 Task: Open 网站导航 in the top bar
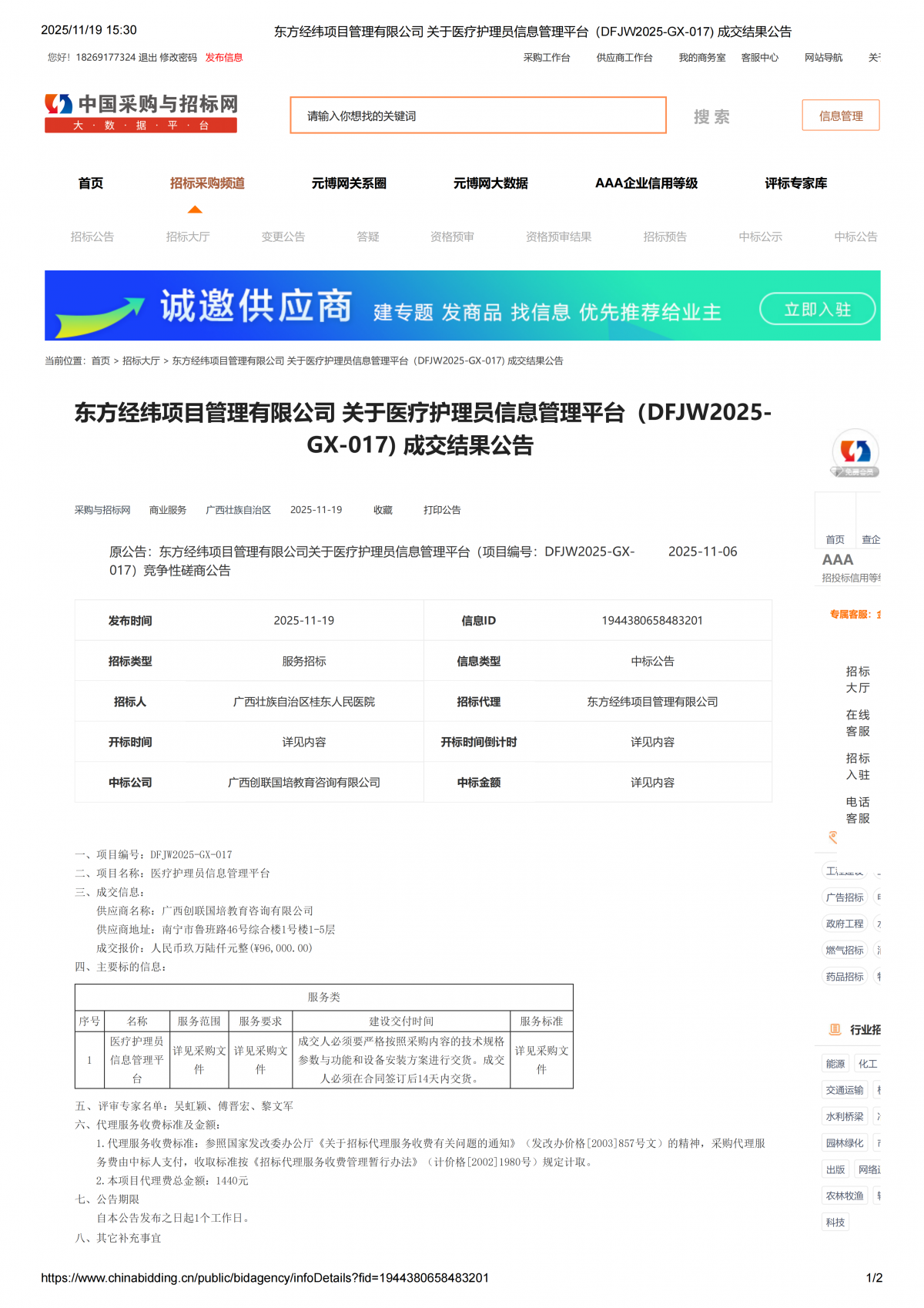(x=824, y=58)
